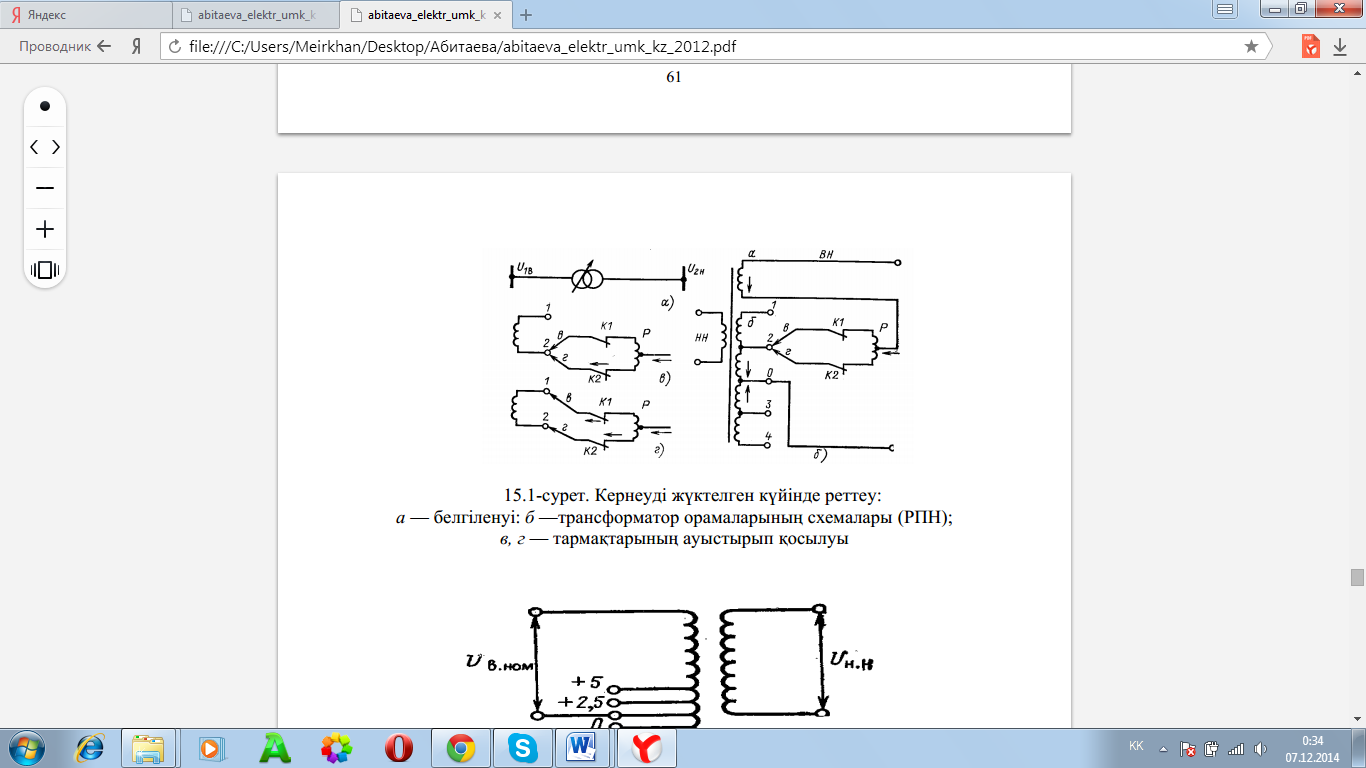
Task: Open the downloads arrow icon
Action: [x=1340, y=46]
